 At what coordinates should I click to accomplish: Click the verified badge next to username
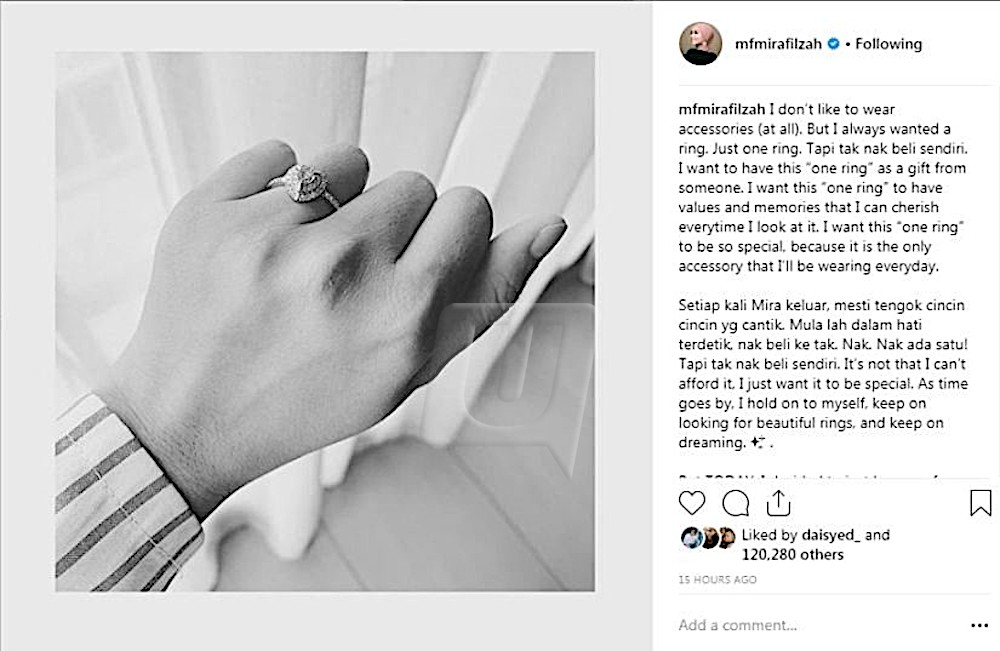click(x=833, y=44)
